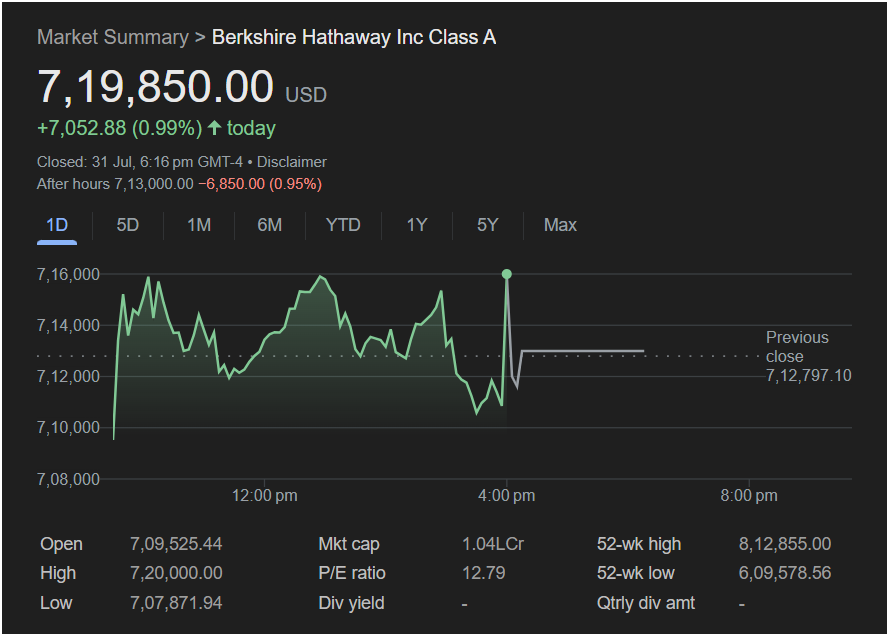
Task: Click the Berkshire Hathaway Inc Class A title
Action: point(354,37)
